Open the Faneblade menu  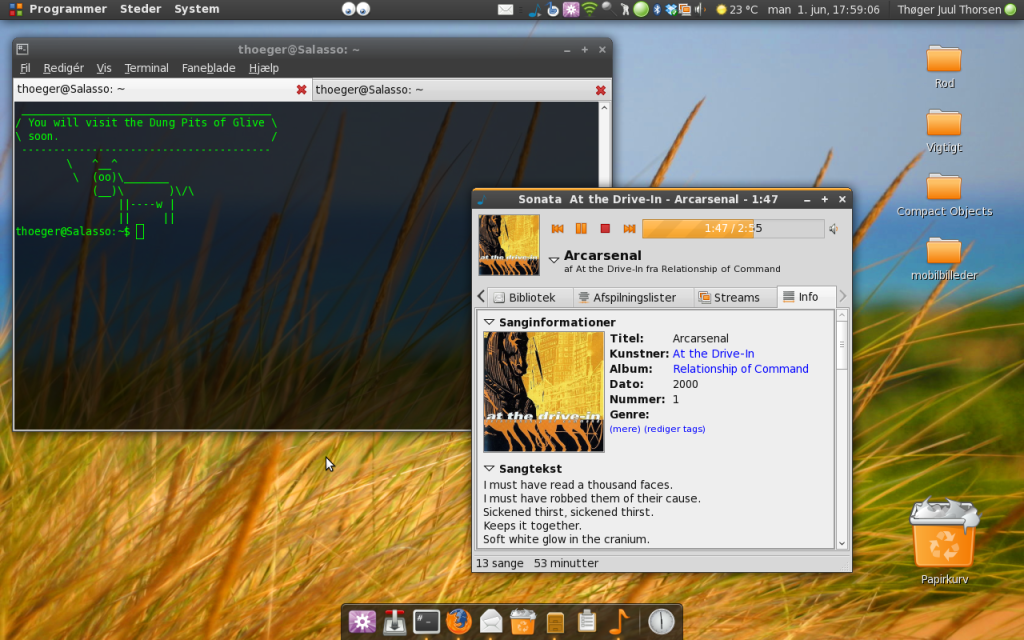208,68
